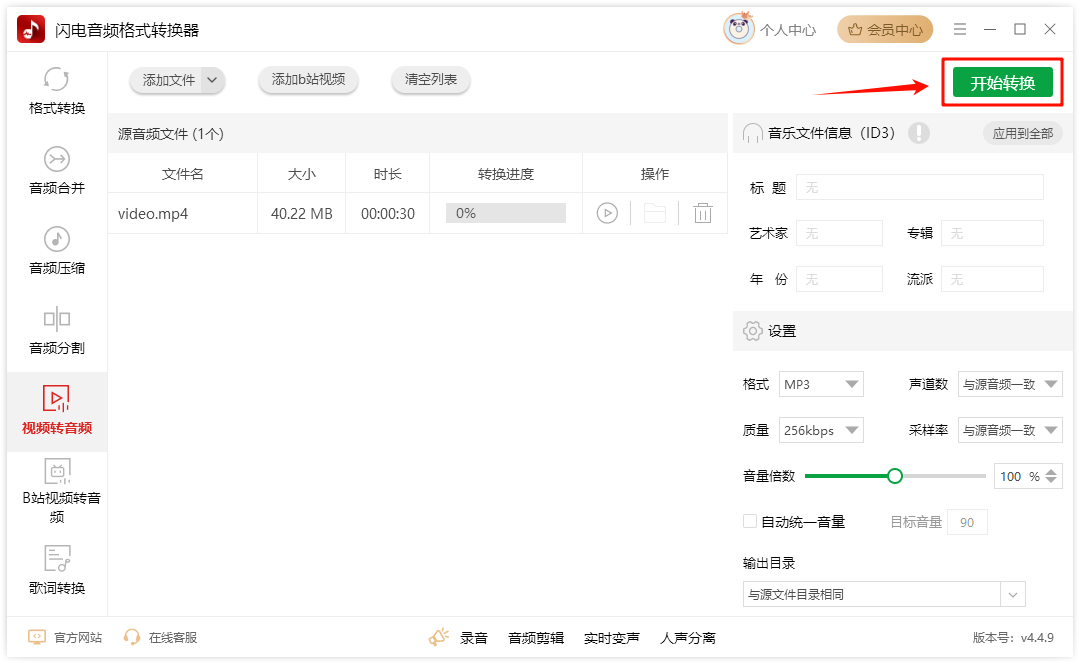This screenshot has height=664, width=1080.
Task: Switch to 音频合并 in the sidebar
Action: 56,171
